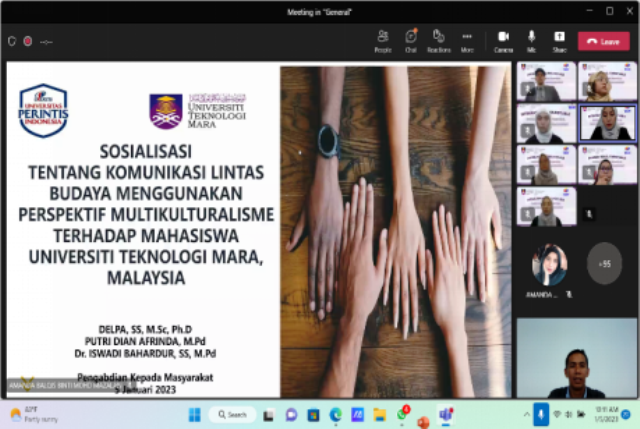
Task: Open PowerPoint from the taskbar
Action: tap(423, 422)
